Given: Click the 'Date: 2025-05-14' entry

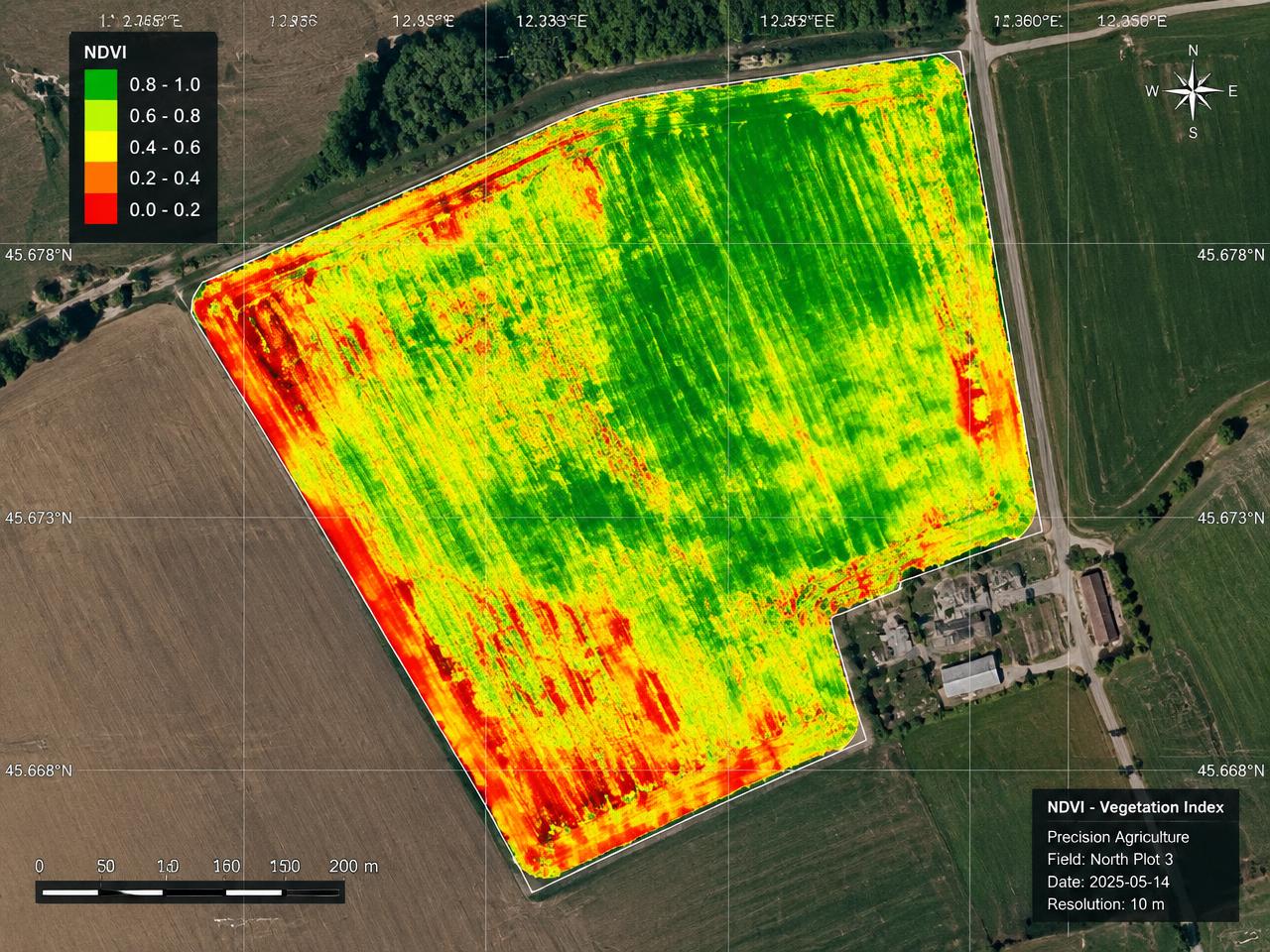Looking at the screenshot, I should click(1107, 882).
